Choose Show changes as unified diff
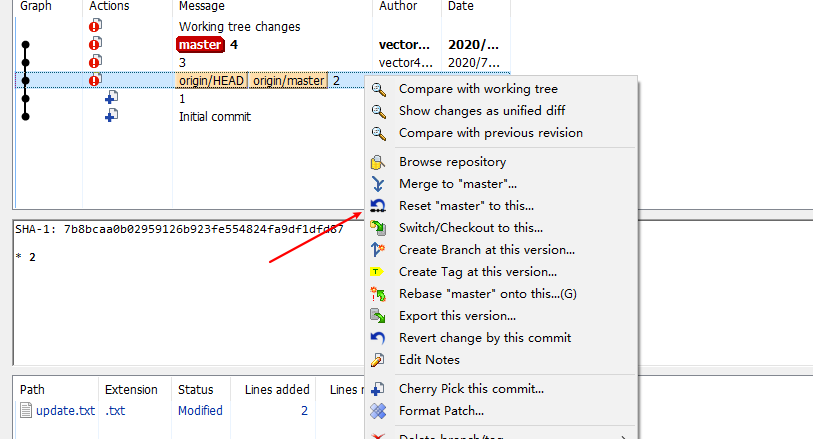Screen dimensions: 813x439 click(482, 111)
